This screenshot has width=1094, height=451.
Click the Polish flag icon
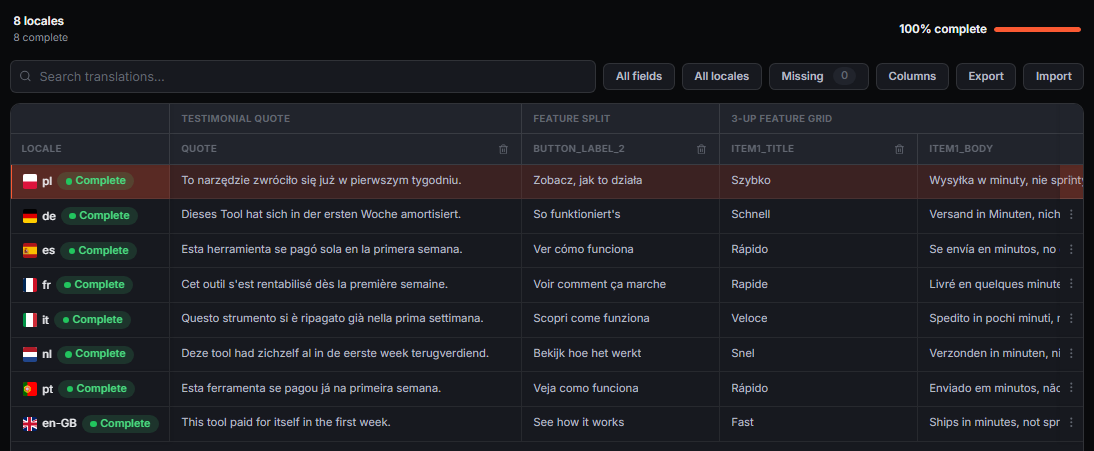(30, 182)
